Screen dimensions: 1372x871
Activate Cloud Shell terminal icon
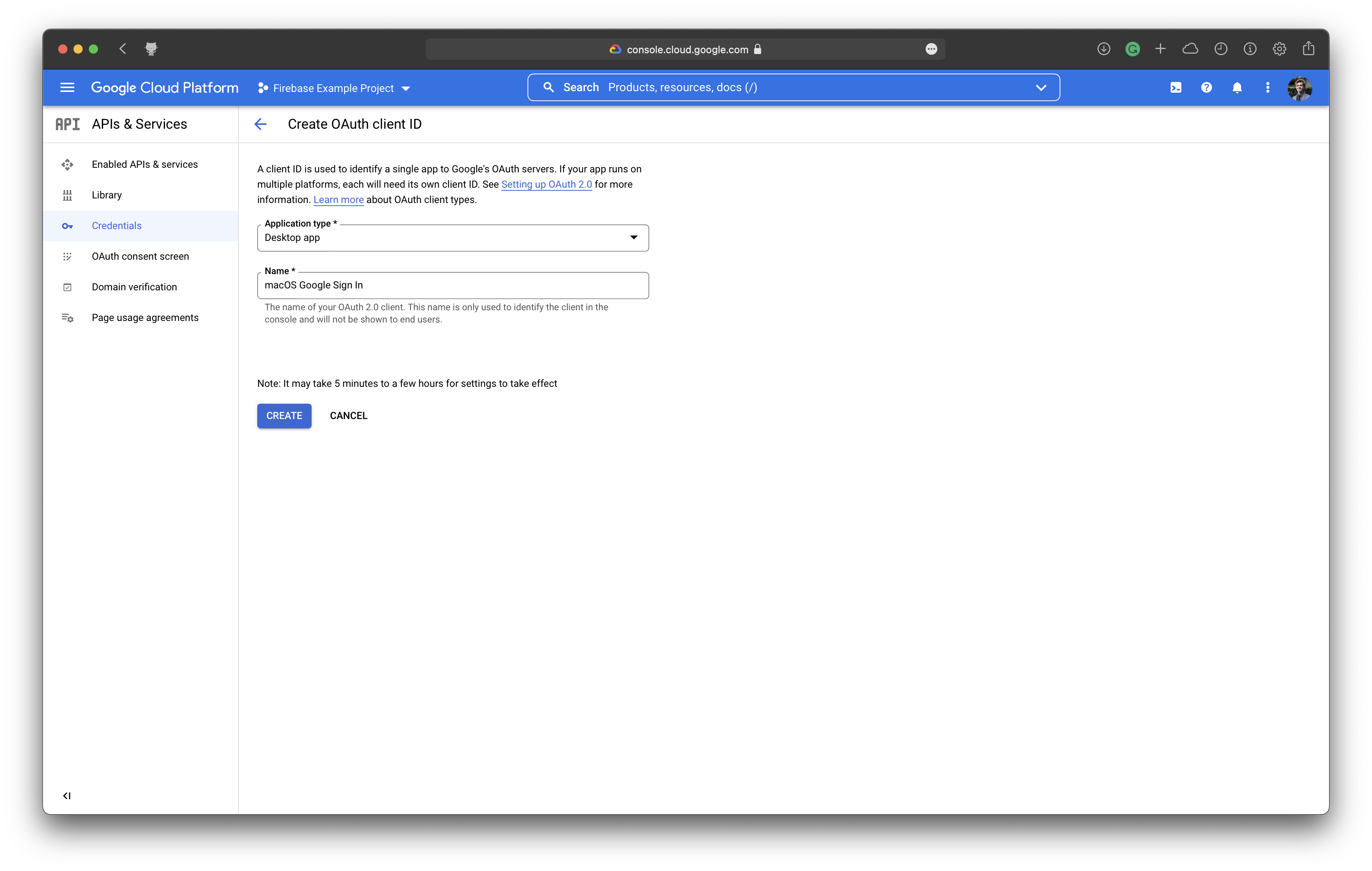1176,87
